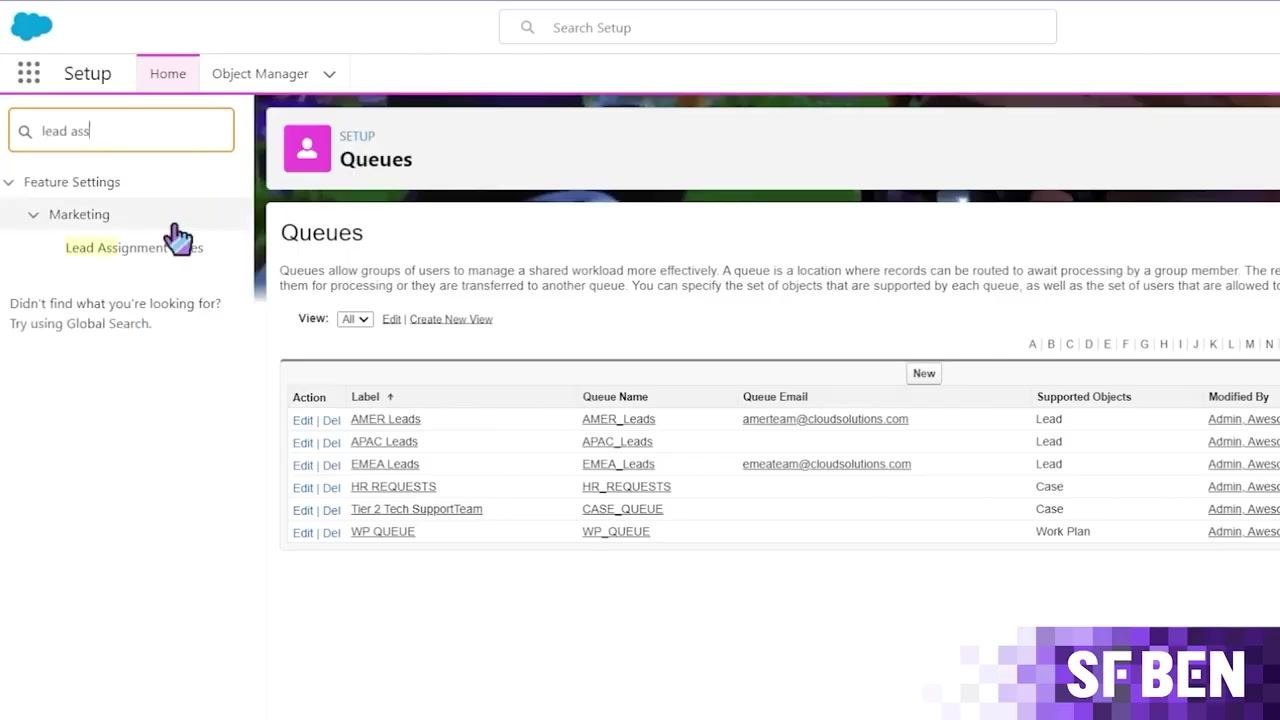Click the Queue Name column header
This screenshot has width=1280, height=720.
coord(615,397)
